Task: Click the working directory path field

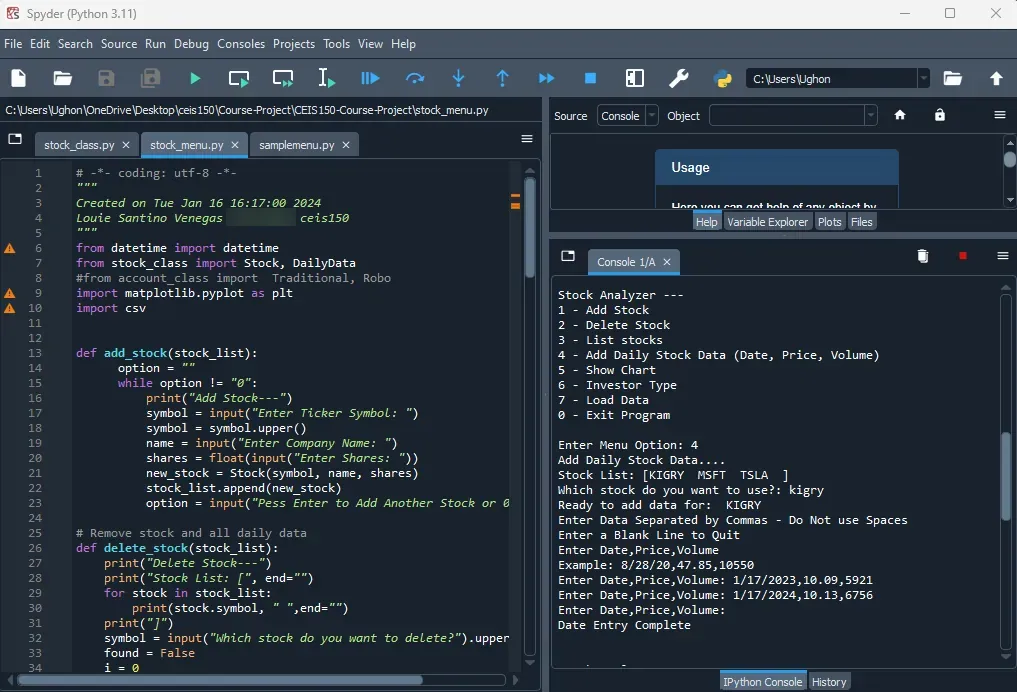Action: click(832, 78)
